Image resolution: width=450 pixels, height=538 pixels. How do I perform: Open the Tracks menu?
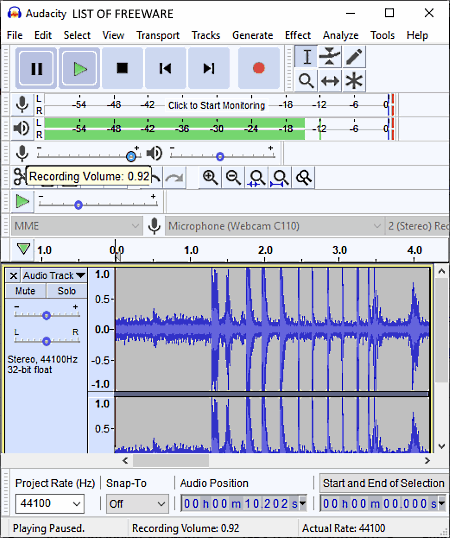(x=206, y=35)
